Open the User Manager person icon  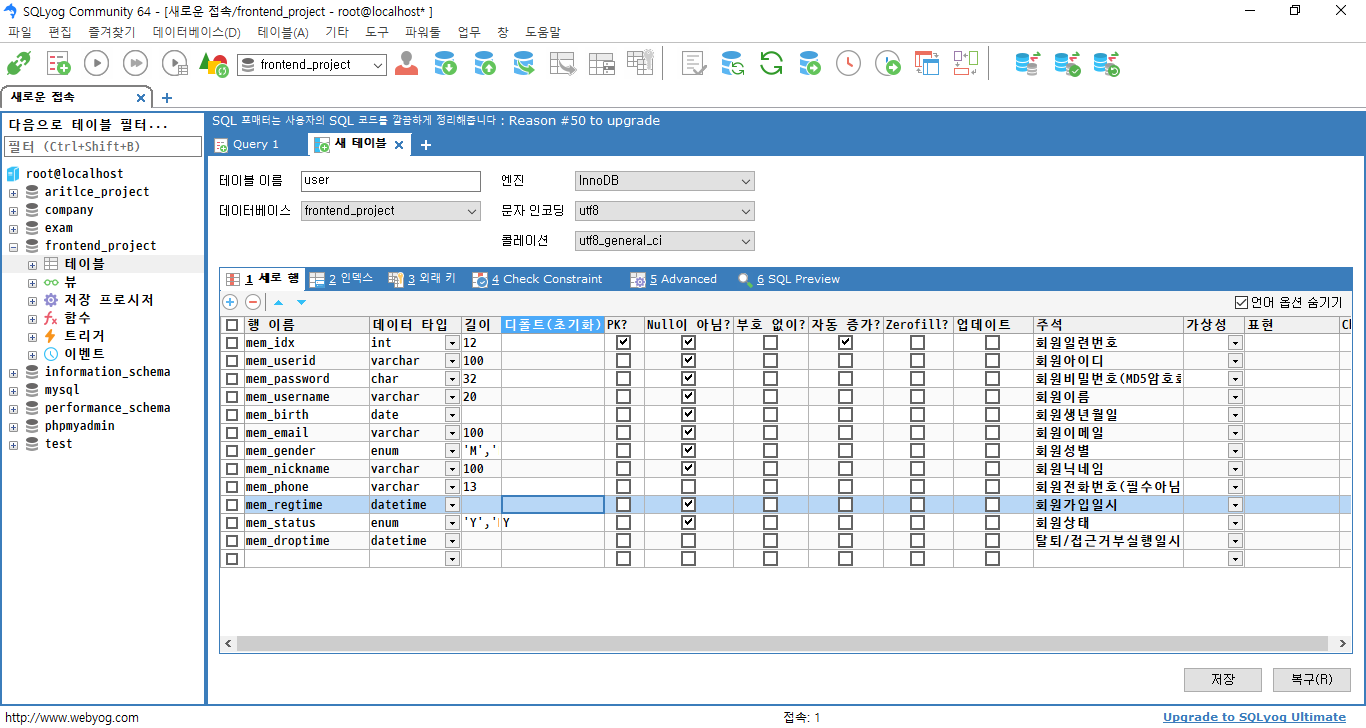click(x=406, y=64)
